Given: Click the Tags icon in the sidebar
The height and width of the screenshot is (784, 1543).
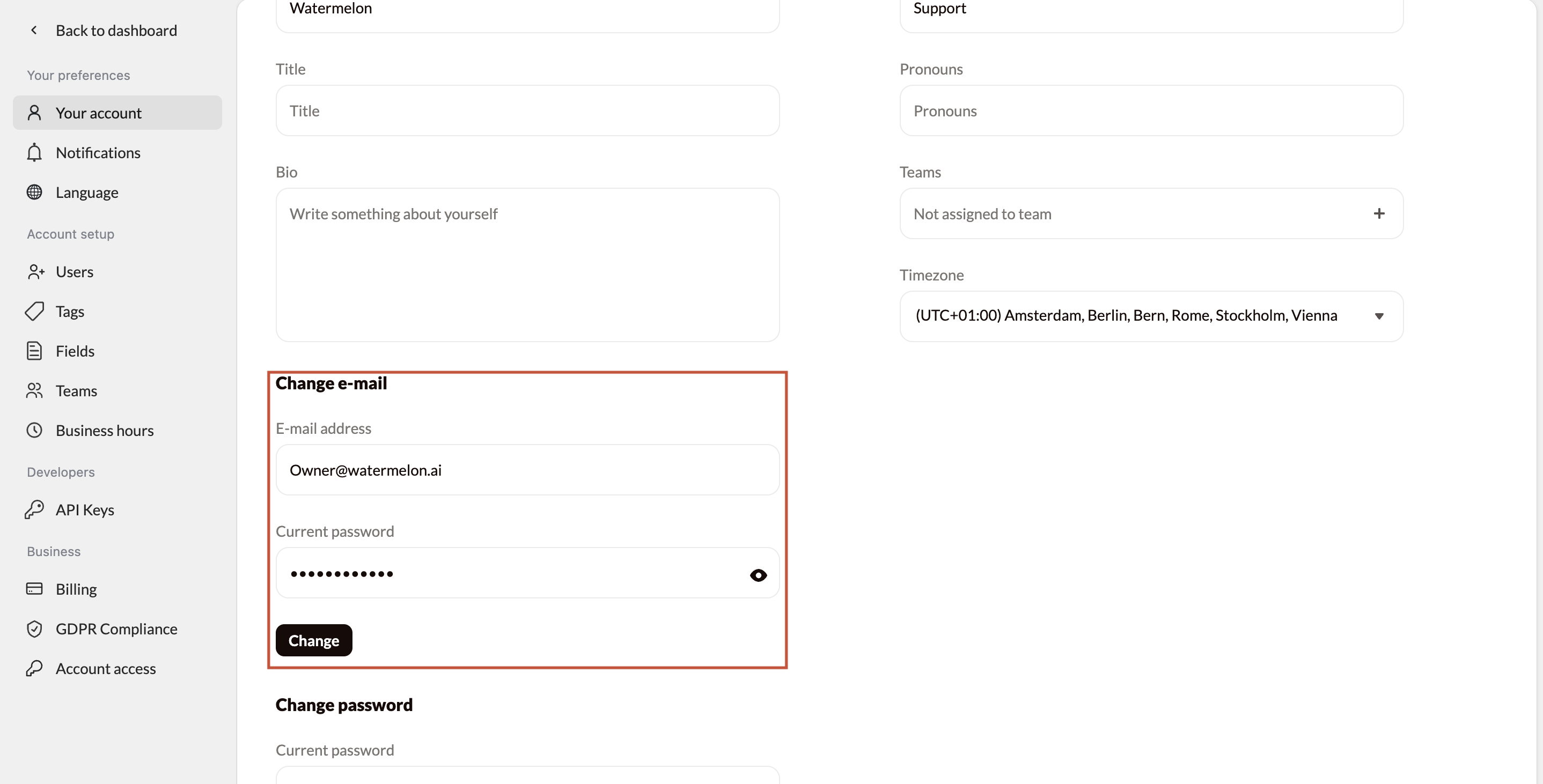Looking at the screenshot, I should pyautogui.click(x=34, y=311).
